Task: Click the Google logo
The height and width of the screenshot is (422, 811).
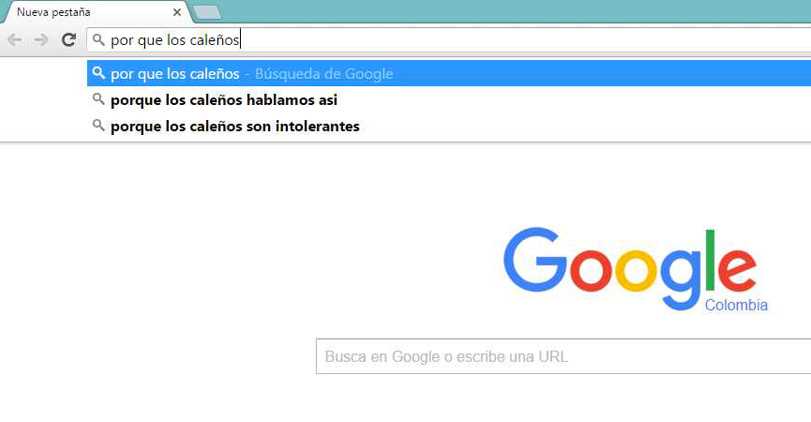Action: [630, 268]
